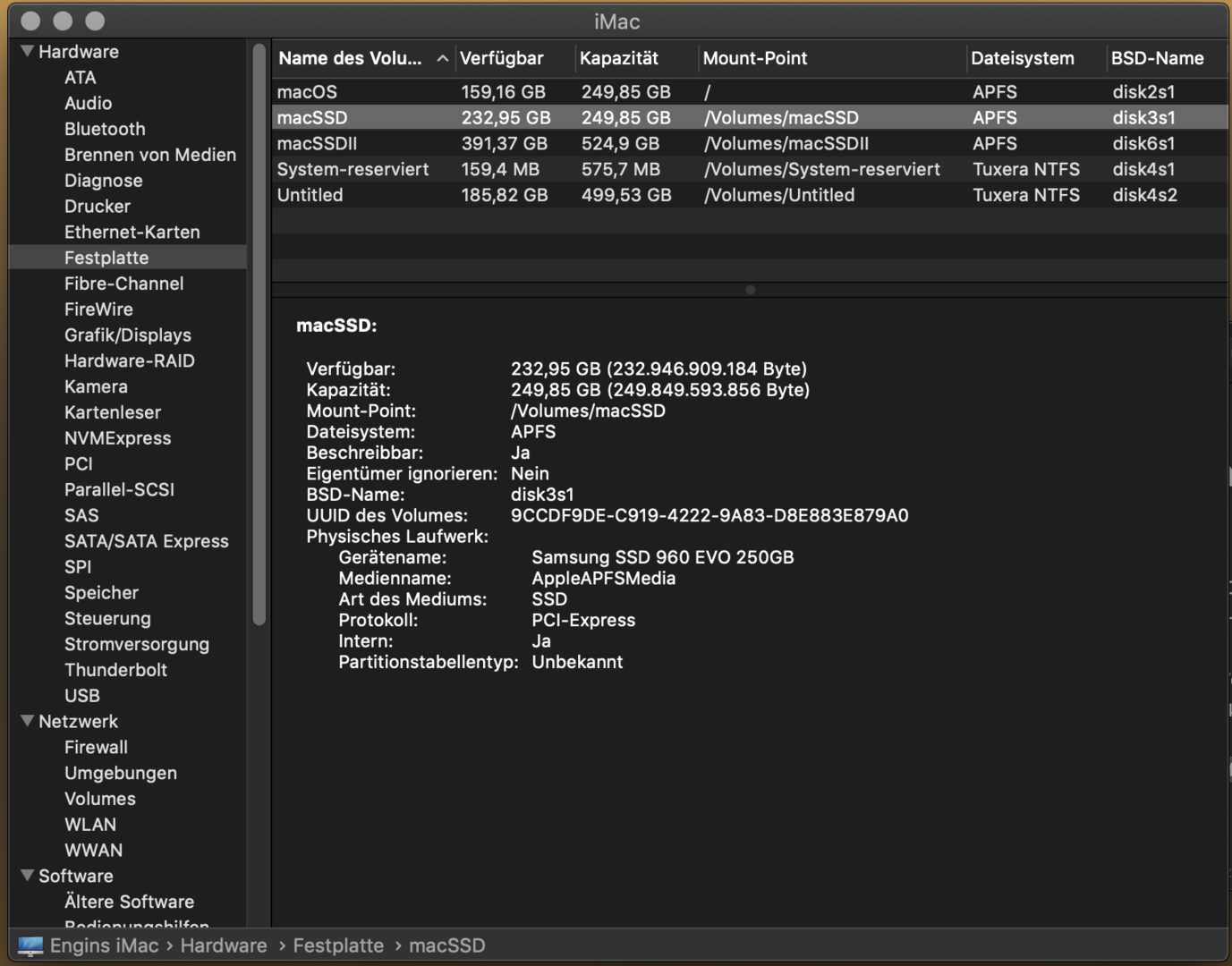The width and height of the screenshot is (1232, 966).
Task: Show the Thunderbolt information
Action: tap(115, 670)
